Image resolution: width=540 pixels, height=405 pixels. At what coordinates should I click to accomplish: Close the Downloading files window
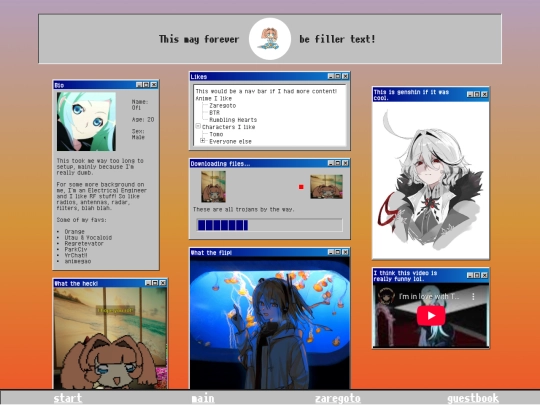click(345, 163)
